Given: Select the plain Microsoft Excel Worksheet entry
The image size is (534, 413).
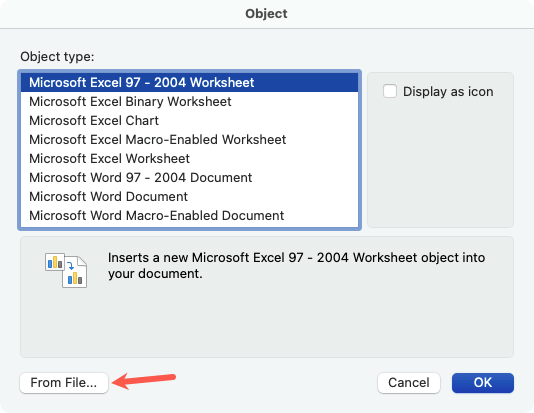Looking at the screenshot, I should pos(189,159).
